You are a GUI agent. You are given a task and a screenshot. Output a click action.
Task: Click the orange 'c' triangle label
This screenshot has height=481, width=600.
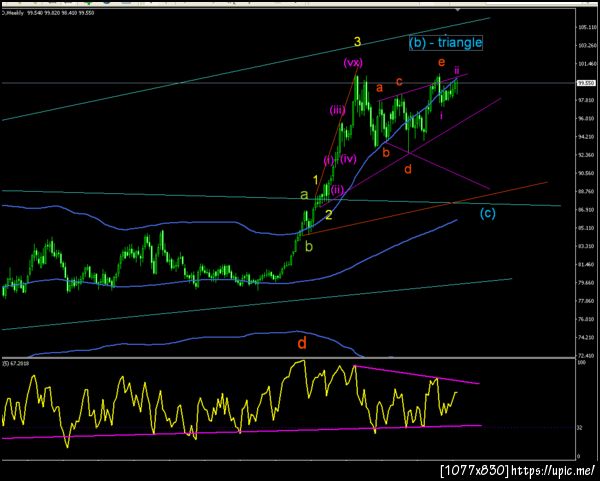pyautogui.click(x=399, y=81)
